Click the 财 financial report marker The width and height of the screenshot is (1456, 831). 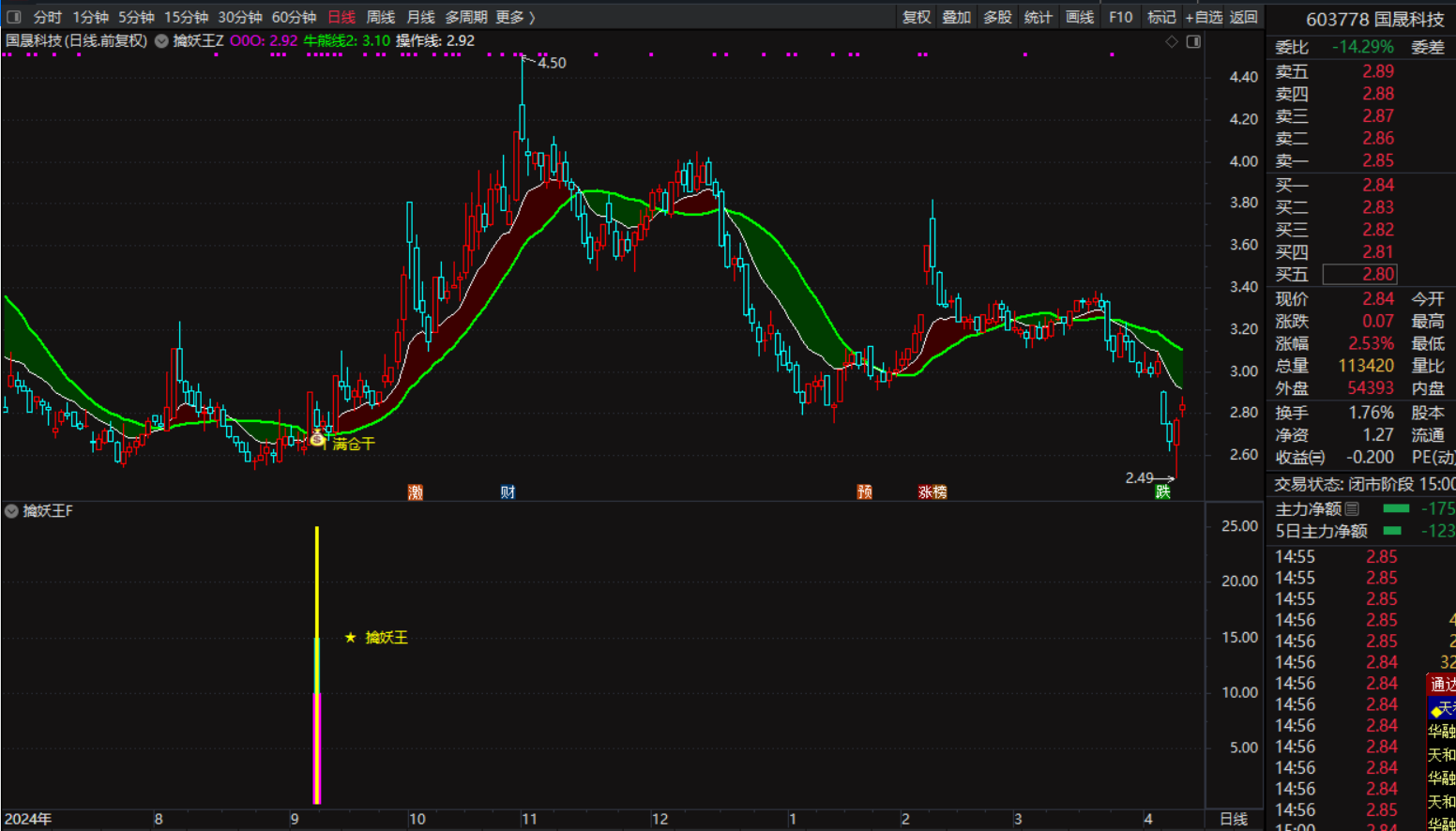click(508, 491)
